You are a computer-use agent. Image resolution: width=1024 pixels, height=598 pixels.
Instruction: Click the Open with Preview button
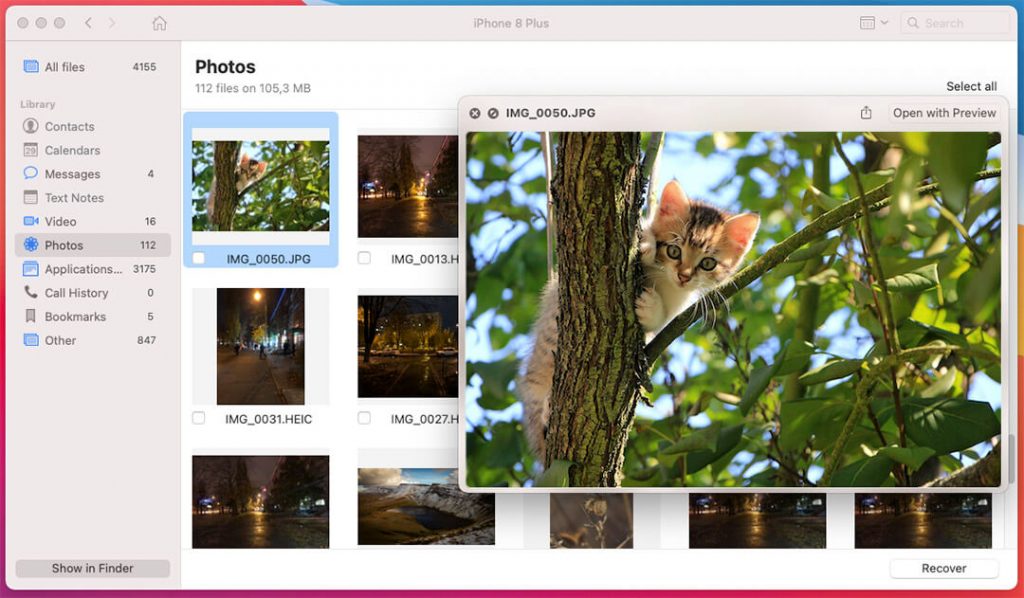[943, 113]
